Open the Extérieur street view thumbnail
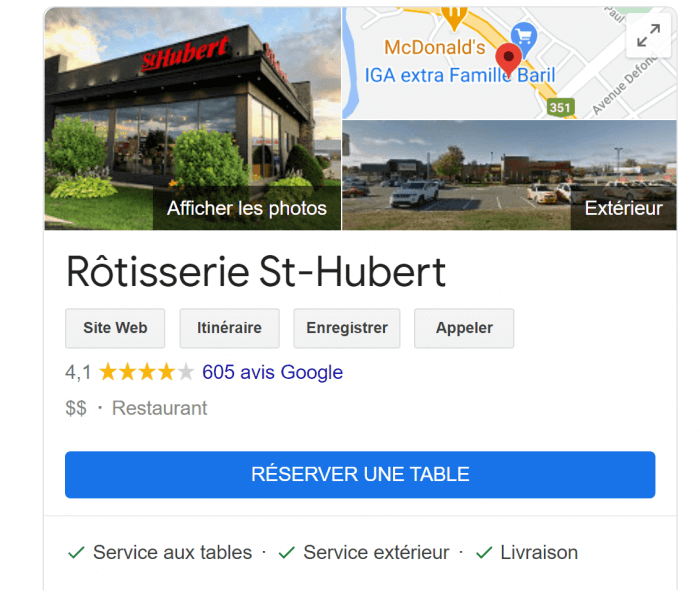700x590 pixels. [x=509, y=175]
